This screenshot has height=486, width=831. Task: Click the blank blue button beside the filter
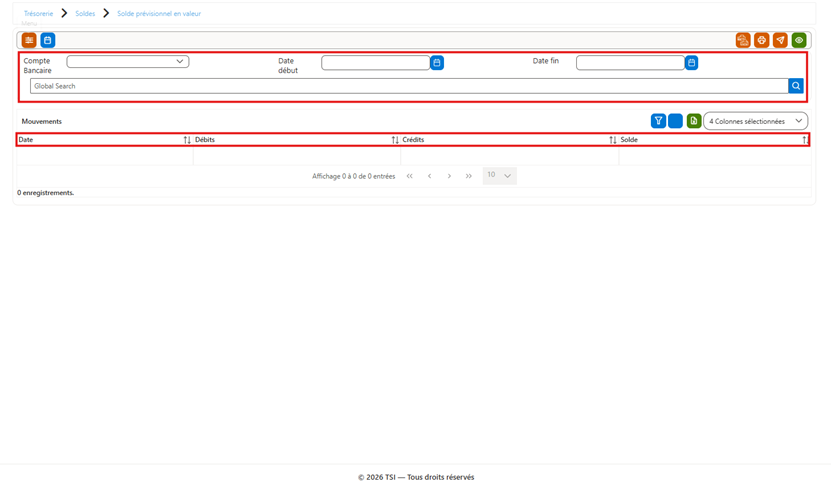[676, 121]
